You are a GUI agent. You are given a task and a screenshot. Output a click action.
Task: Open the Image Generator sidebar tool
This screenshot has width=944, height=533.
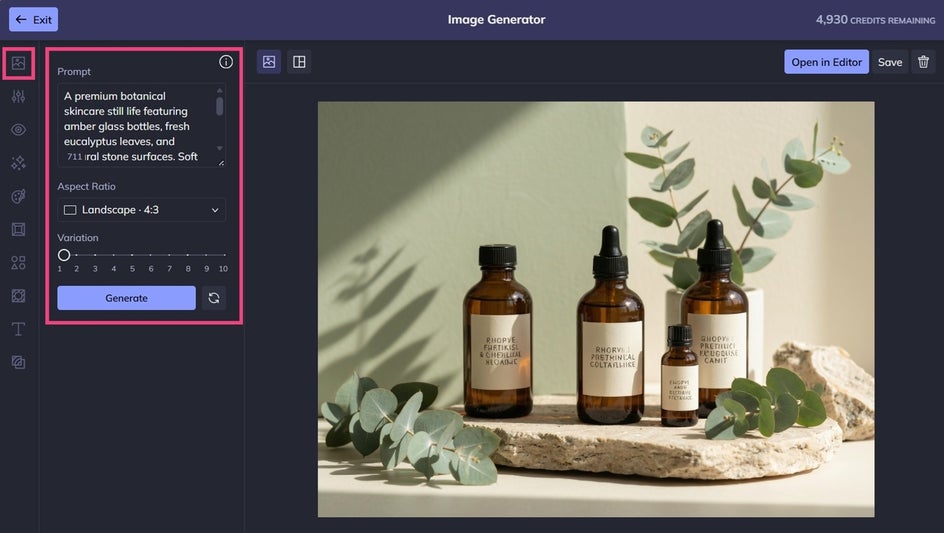(18, 63)
